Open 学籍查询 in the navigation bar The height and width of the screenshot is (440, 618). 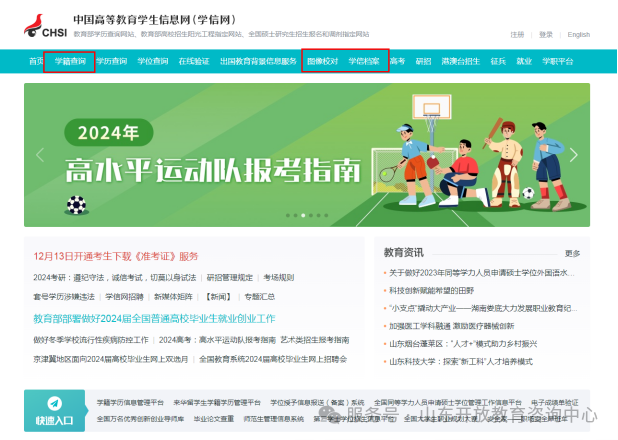pos(70,61)
